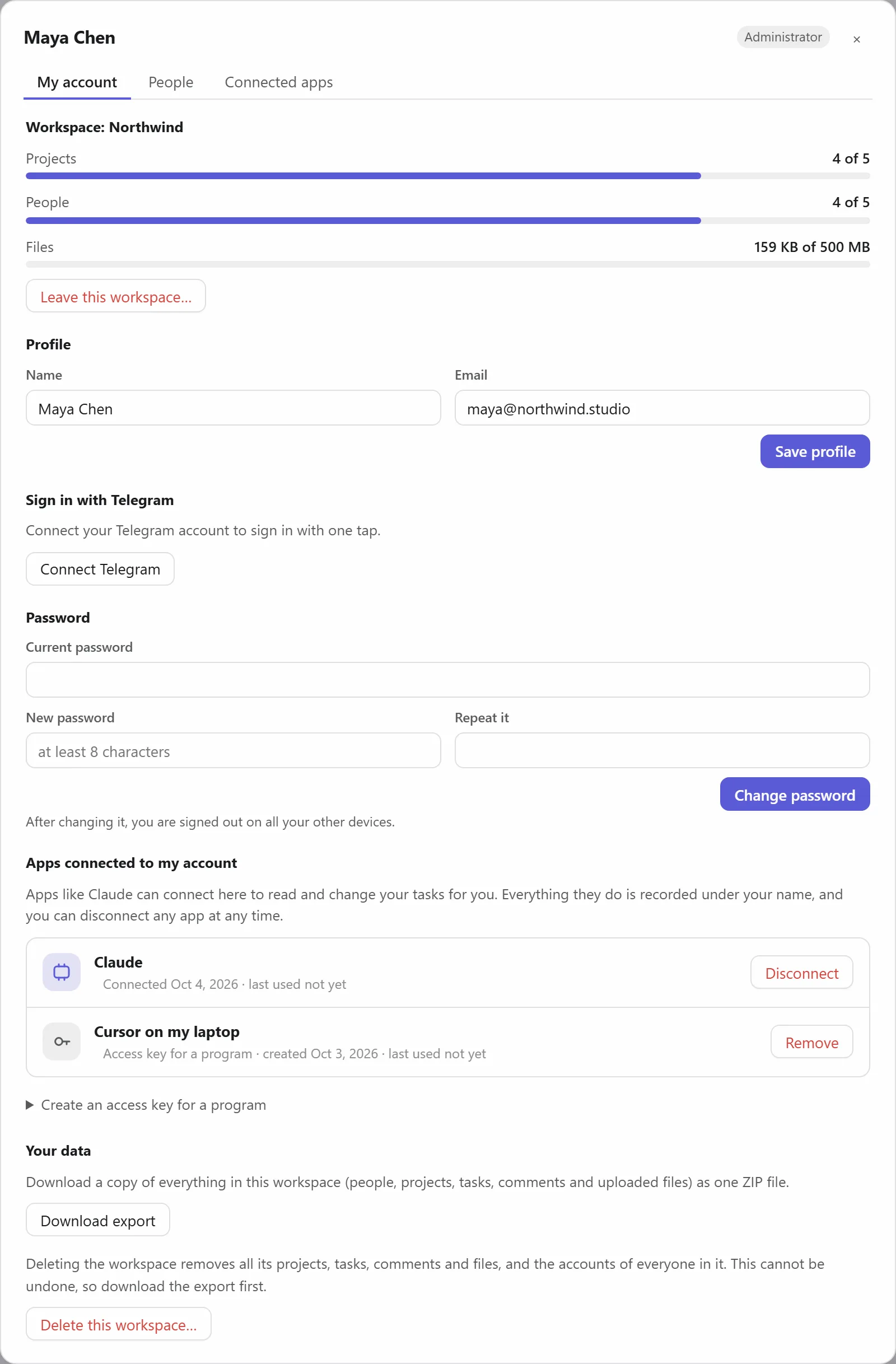Click the Projects usage progress bar

click(x=447, y=176)
